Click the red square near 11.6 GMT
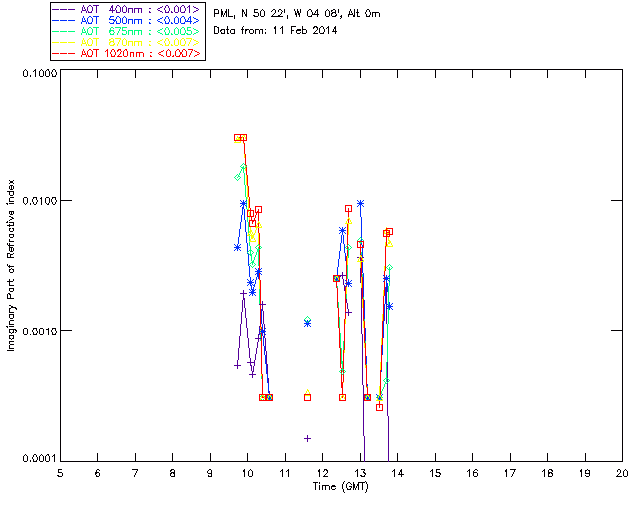Image resolution: width=640 pixels, height=512 pixels. coord(307,397)
